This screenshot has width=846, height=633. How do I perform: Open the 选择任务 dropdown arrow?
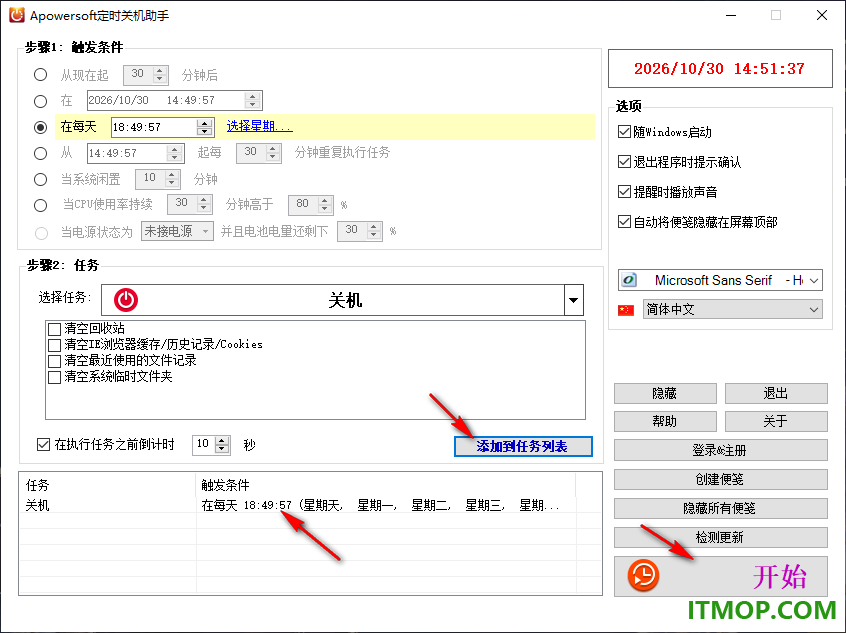(574, 300)
